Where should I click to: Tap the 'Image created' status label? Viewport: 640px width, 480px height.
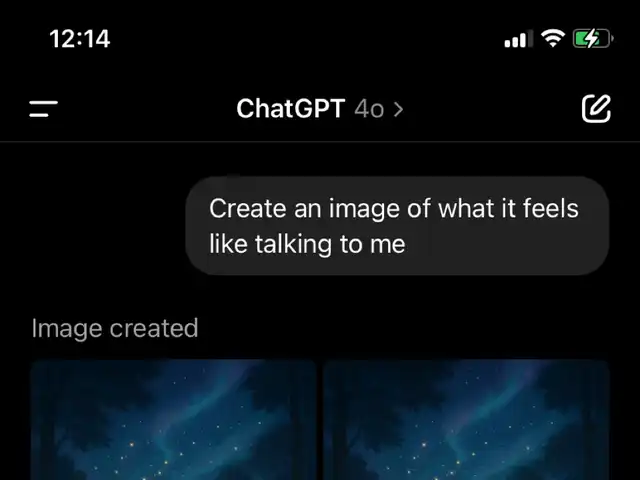coord(115,328)
